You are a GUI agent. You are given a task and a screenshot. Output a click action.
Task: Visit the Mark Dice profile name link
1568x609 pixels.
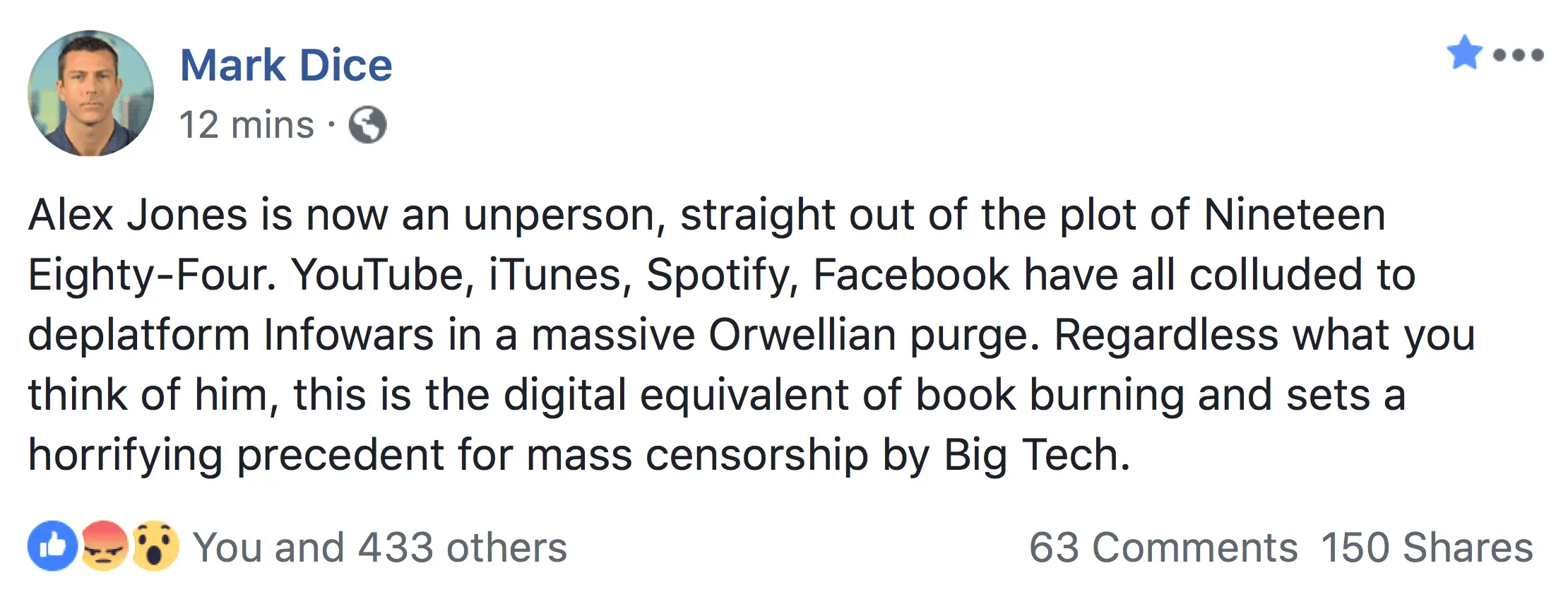(286, 65)
